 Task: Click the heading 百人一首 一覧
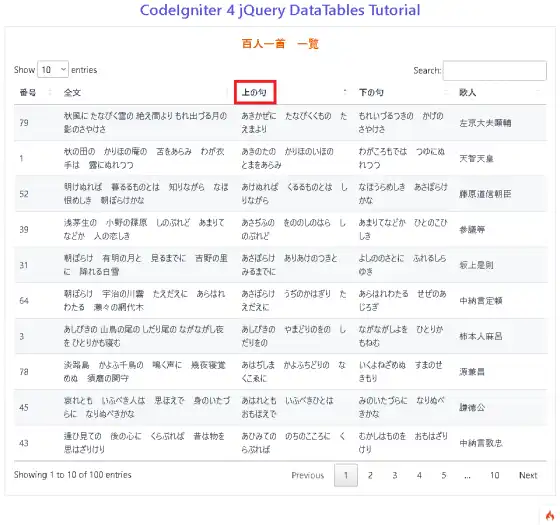(x=280, y=44)
